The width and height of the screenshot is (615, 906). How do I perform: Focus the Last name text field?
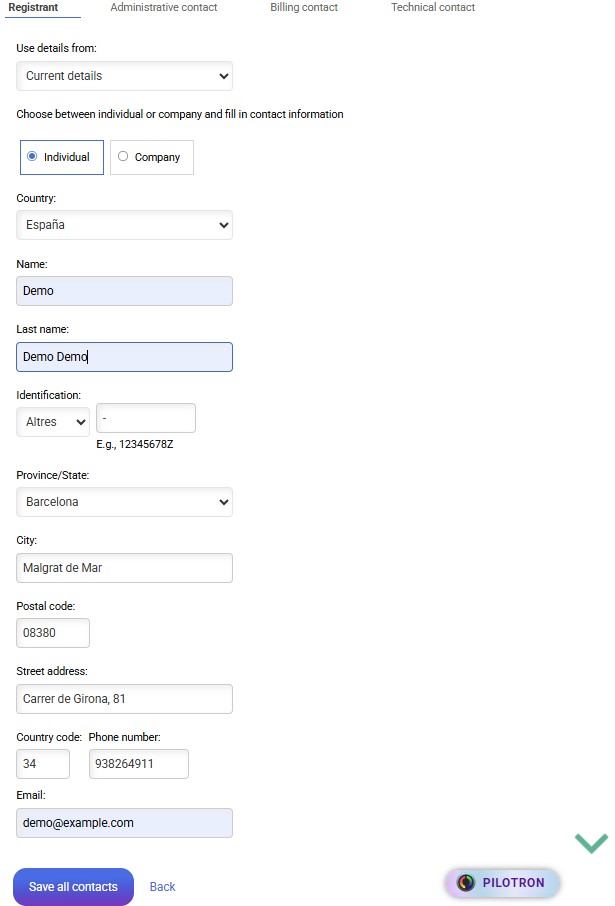pos(124,357)
